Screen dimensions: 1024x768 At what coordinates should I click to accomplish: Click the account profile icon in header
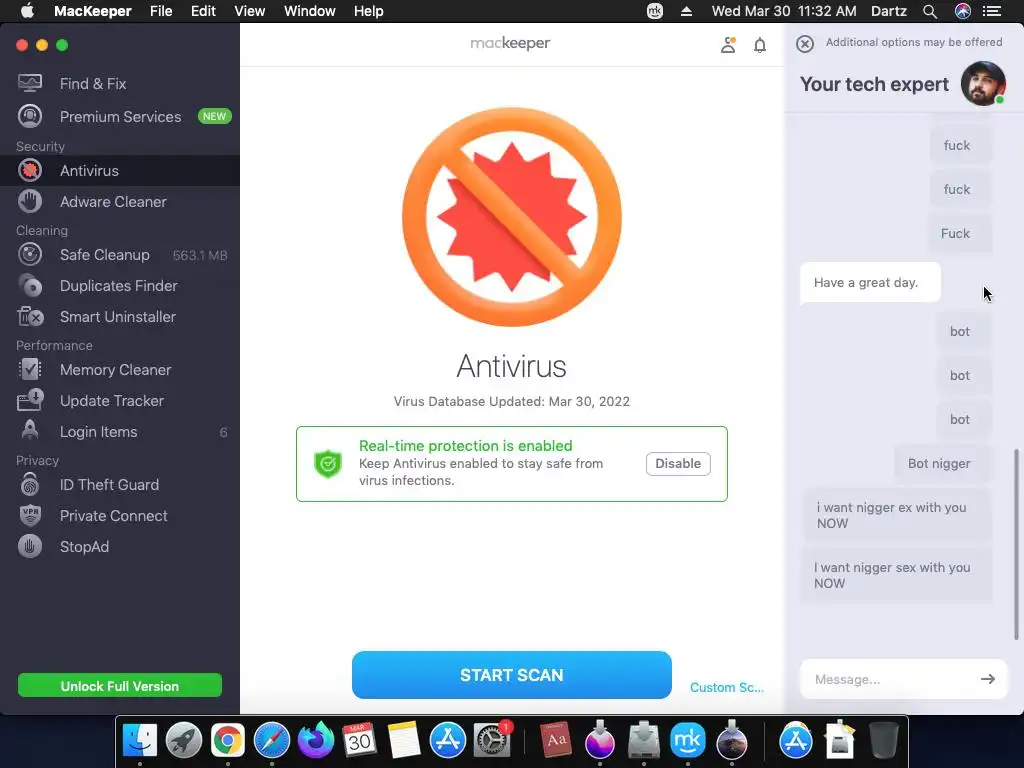pos(728,45)
